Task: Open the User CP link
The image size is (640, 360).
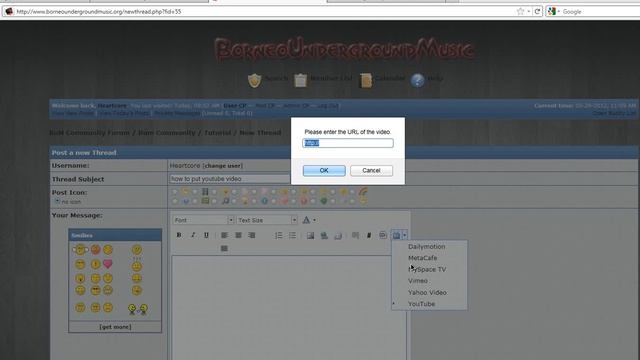Action: point(235,106)
